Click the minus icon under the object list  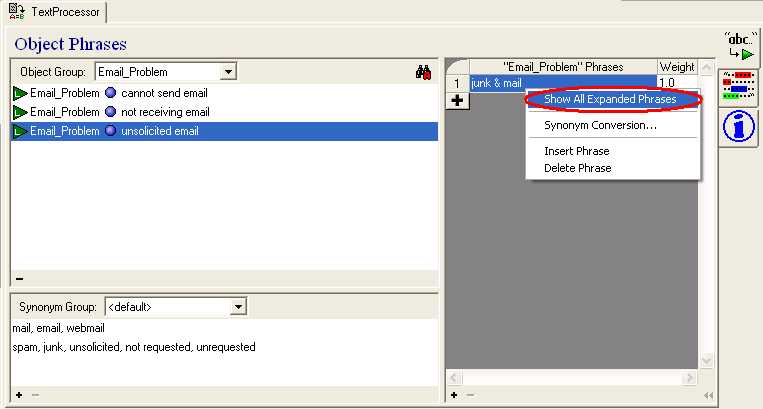[19, 279]
